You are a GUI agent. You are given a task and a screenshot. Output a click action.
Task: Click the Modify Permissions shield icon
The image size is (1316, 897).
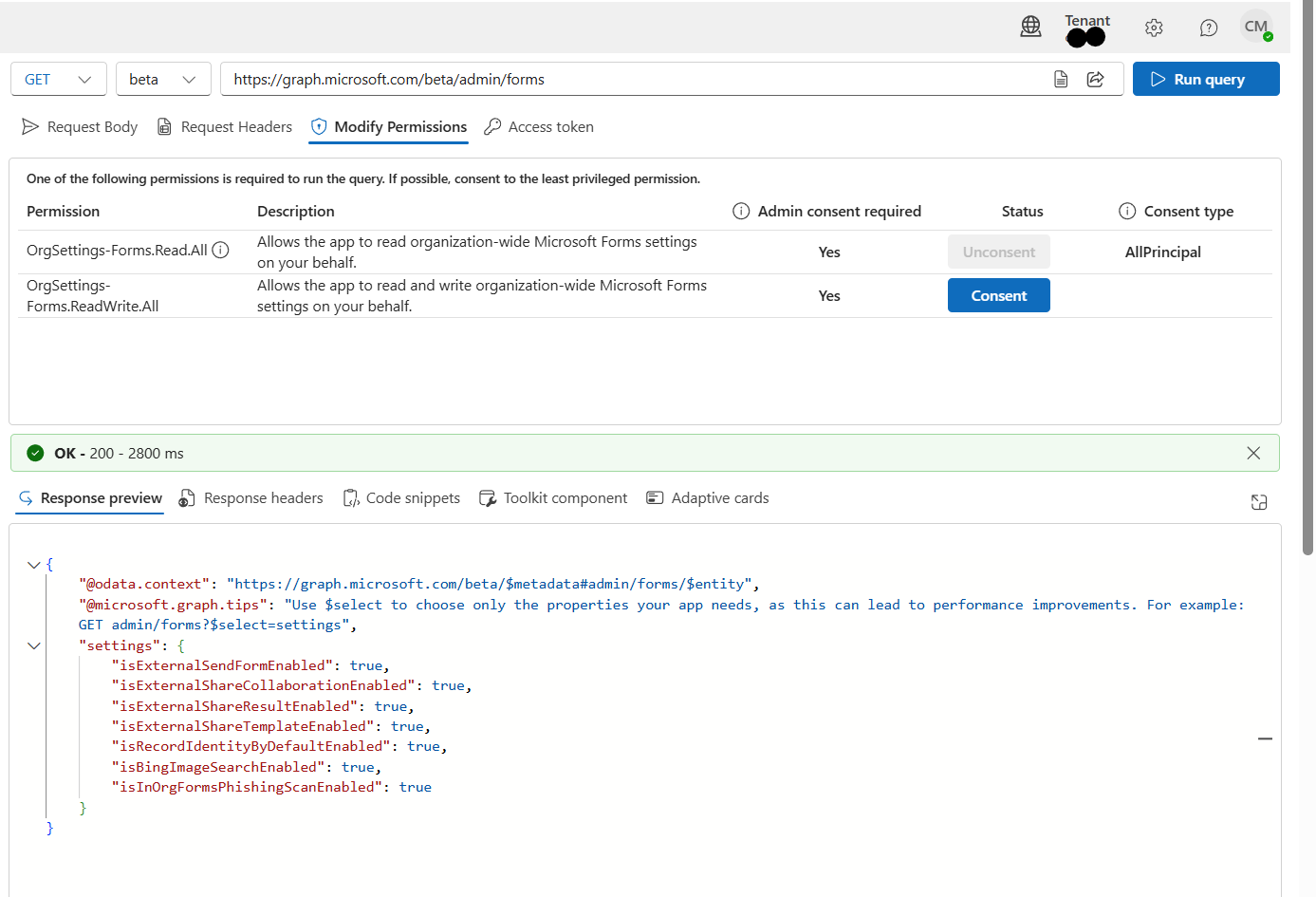[x=319, y=126]
